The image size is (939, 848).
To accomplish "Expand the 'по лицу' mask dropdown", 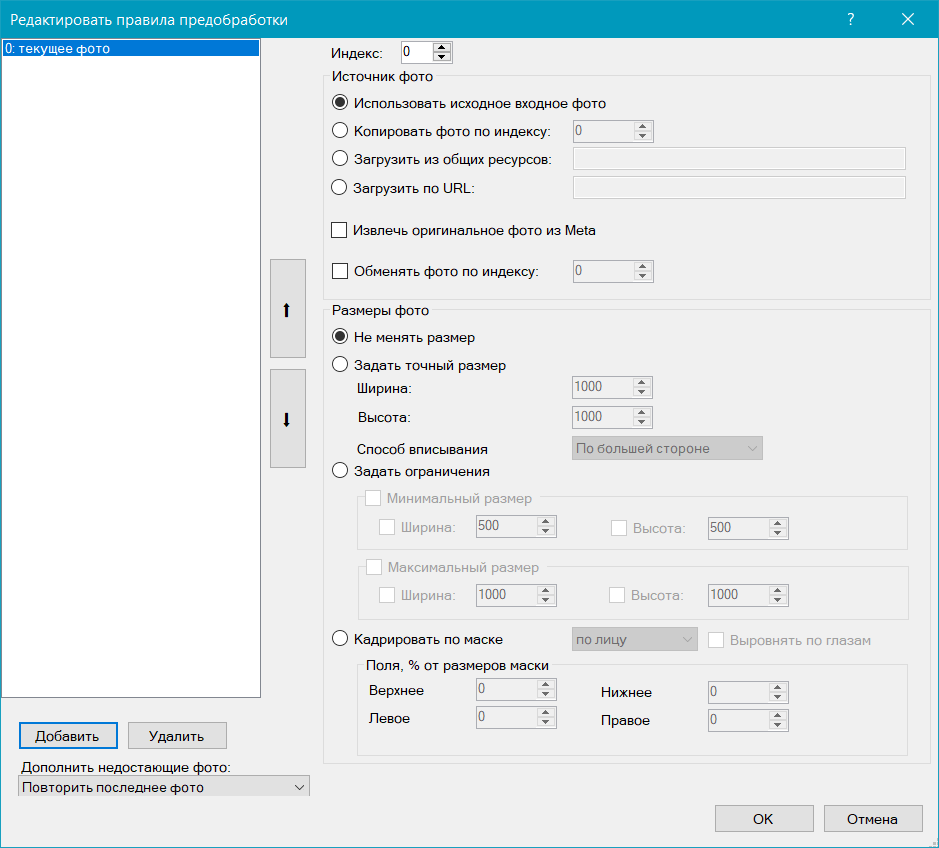I will [634, 639].
